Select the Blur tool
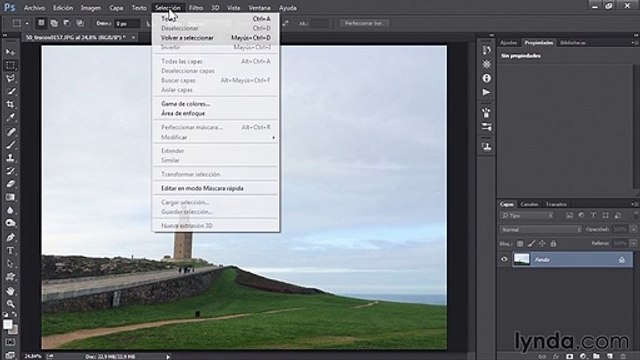The image size is (640, 360). [11, 210]
